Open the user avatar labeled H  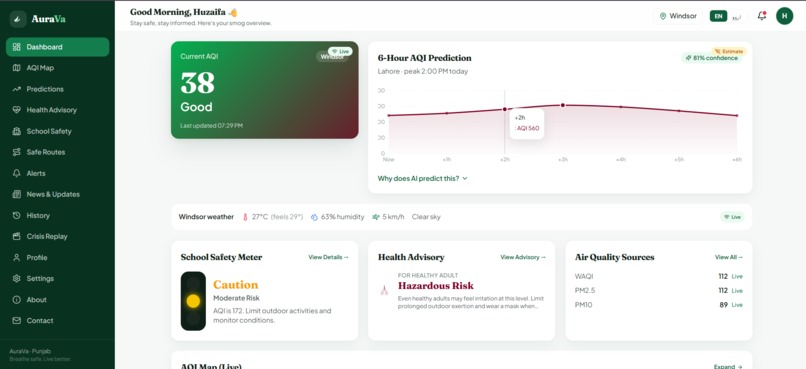coord(784,16)
